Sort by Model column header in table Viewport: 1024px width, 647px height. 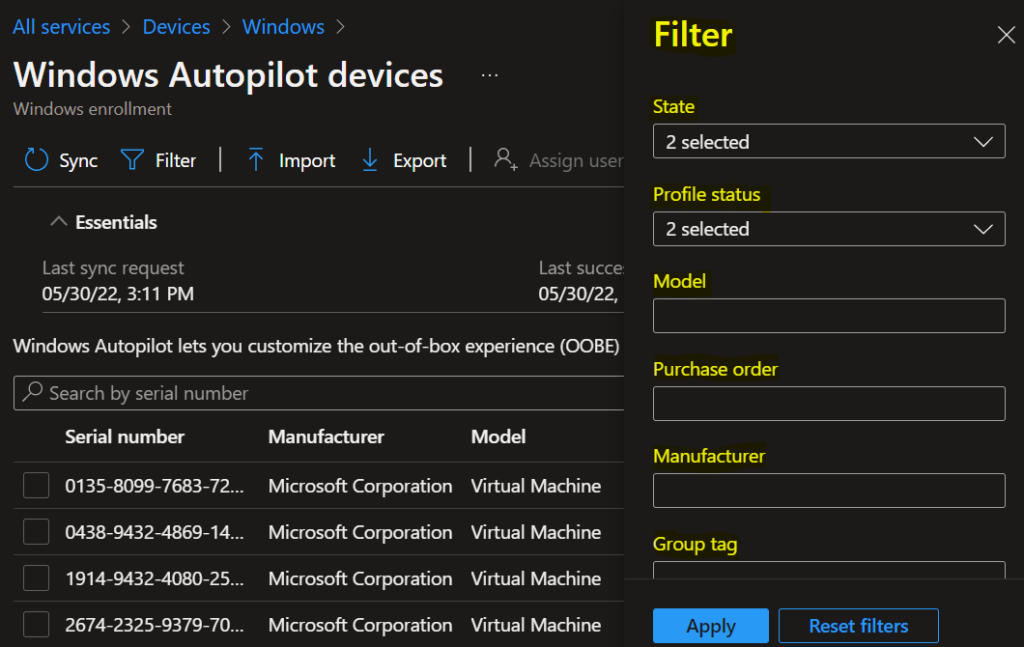coord(498,437)
